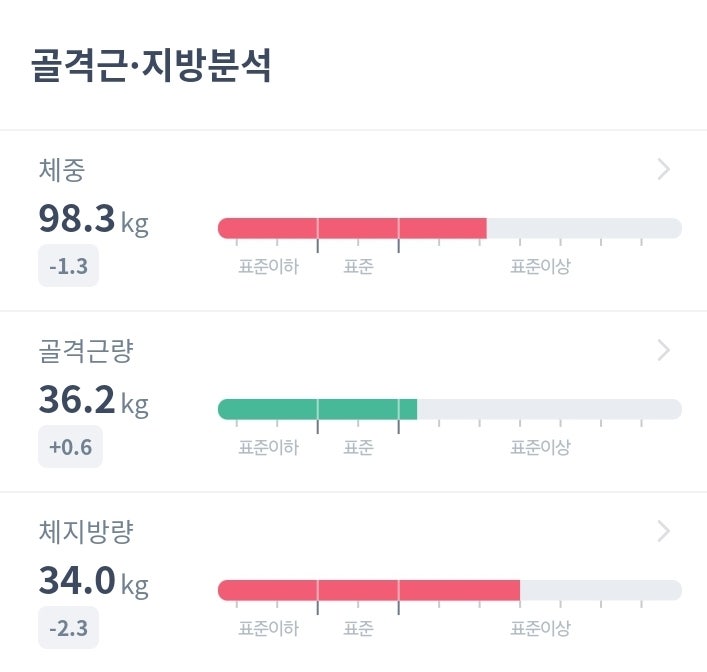The width and height of the screenshot is (707, 672).
Task: Click the green 골격근량 progress bar
Action: click(317, 409)
